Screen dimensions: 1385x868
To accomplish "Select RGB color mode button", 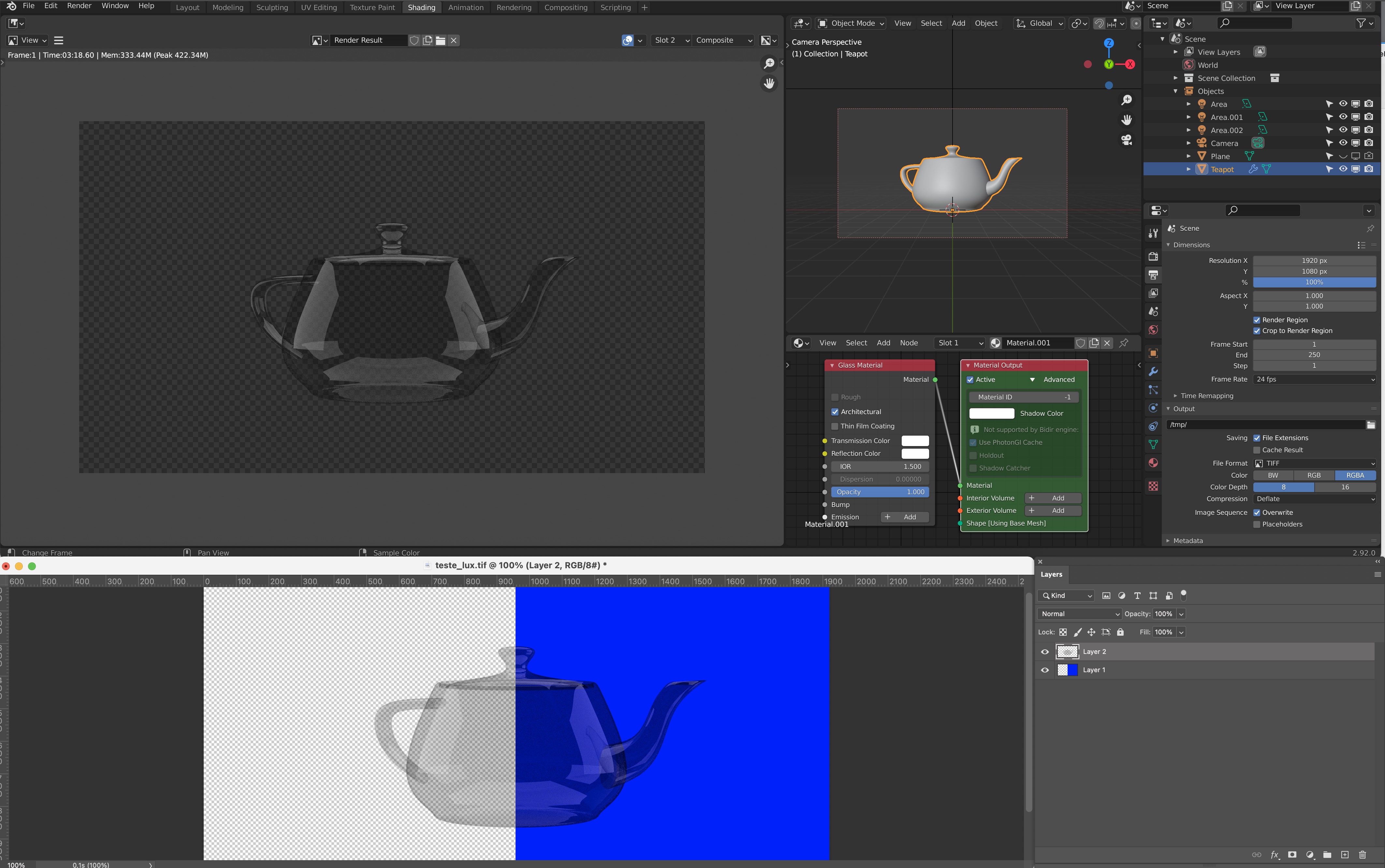I will [x=1314, y=475].
